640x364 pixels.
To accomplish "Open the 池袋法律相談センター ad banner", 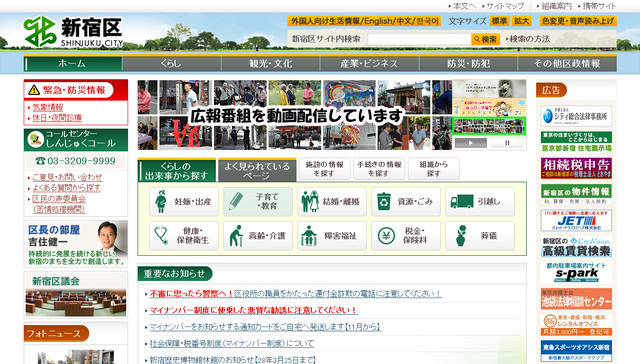I will pyautogui.click(x=576, y=299).
